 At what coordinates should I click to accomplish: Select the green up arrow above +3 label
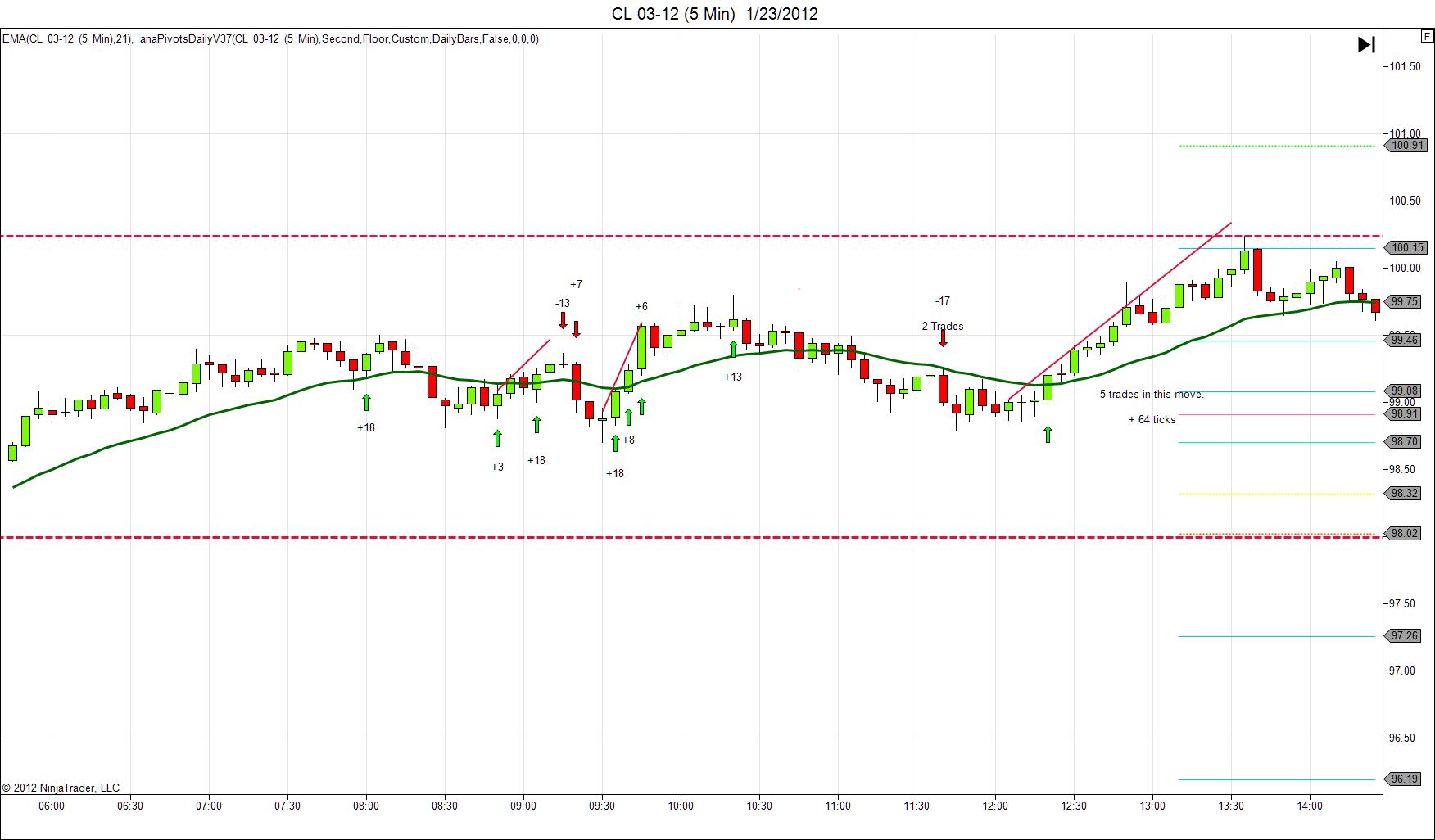(497, 438)
